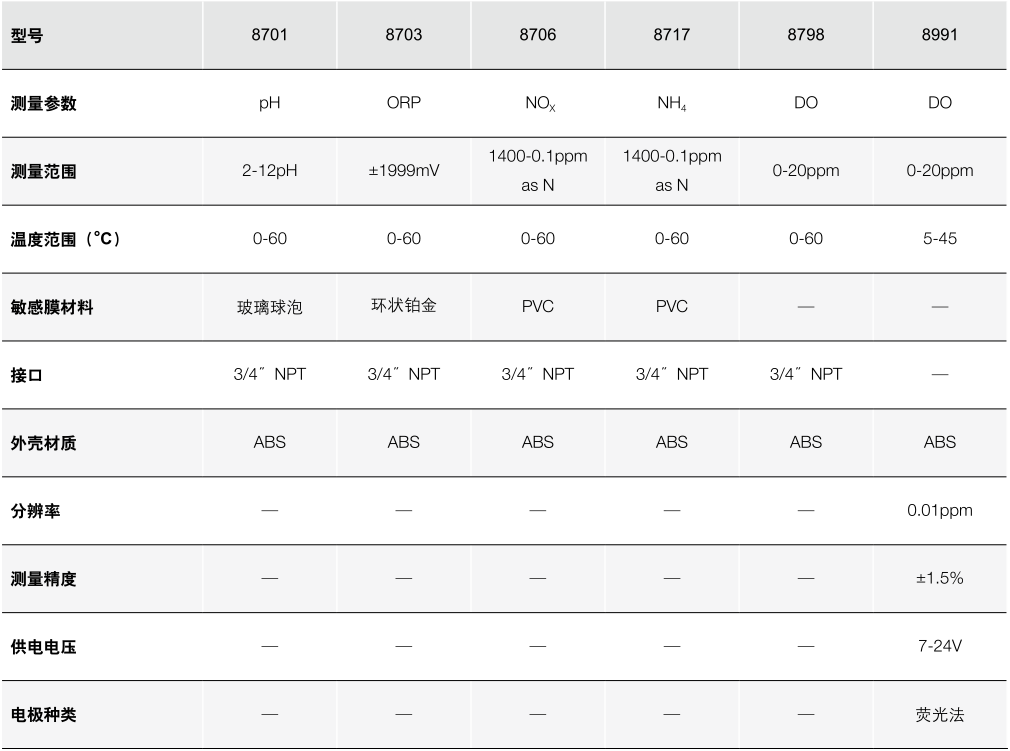Select the ±1999mV range cell

pyautogui.click(x=403, y=171)
